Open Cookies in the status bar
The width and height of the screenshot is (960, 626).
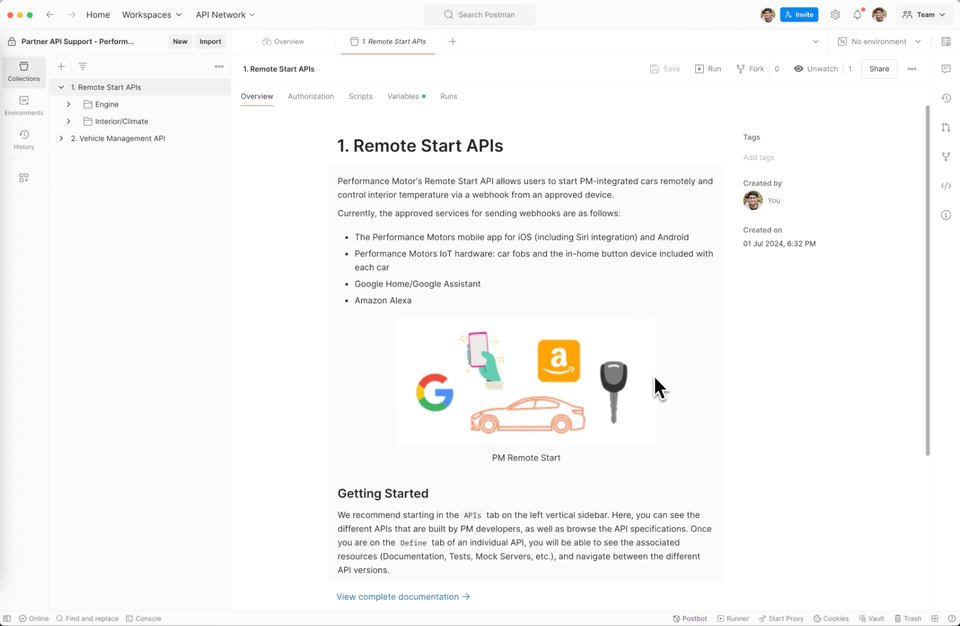coord(831,619)
